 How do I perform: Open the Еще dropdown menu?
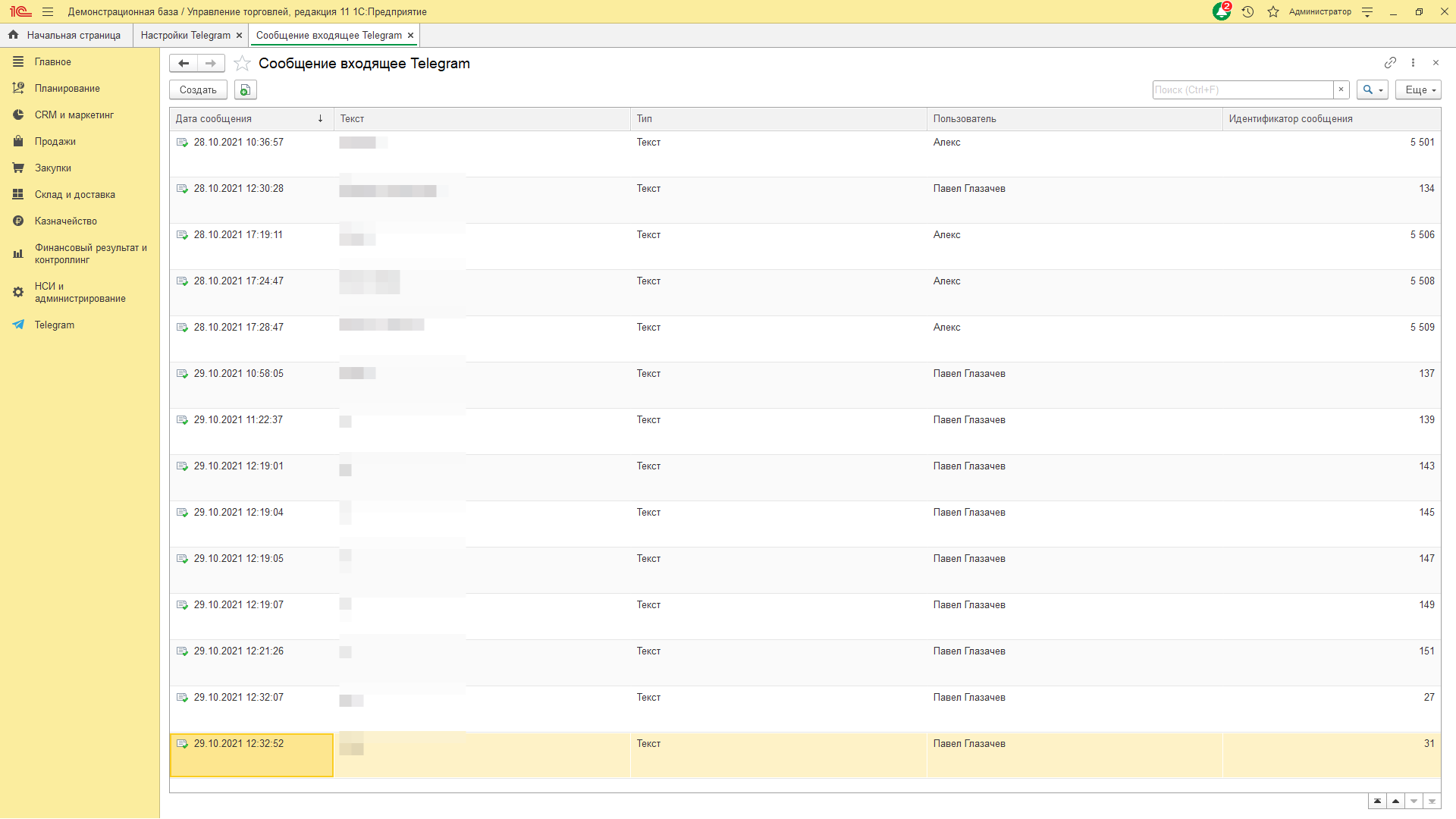pos(1418,89)
